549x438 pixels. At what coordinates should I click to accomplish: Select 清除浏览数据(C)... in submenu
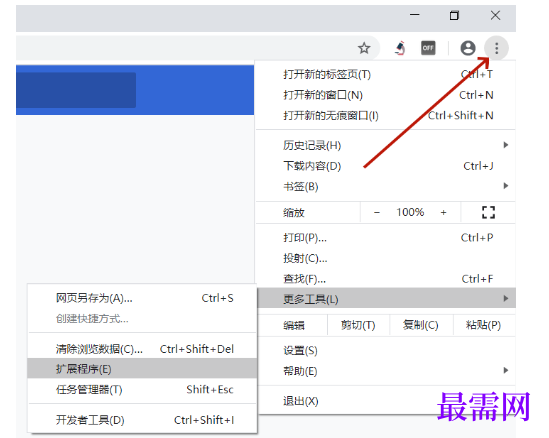[x=142, y=349]
